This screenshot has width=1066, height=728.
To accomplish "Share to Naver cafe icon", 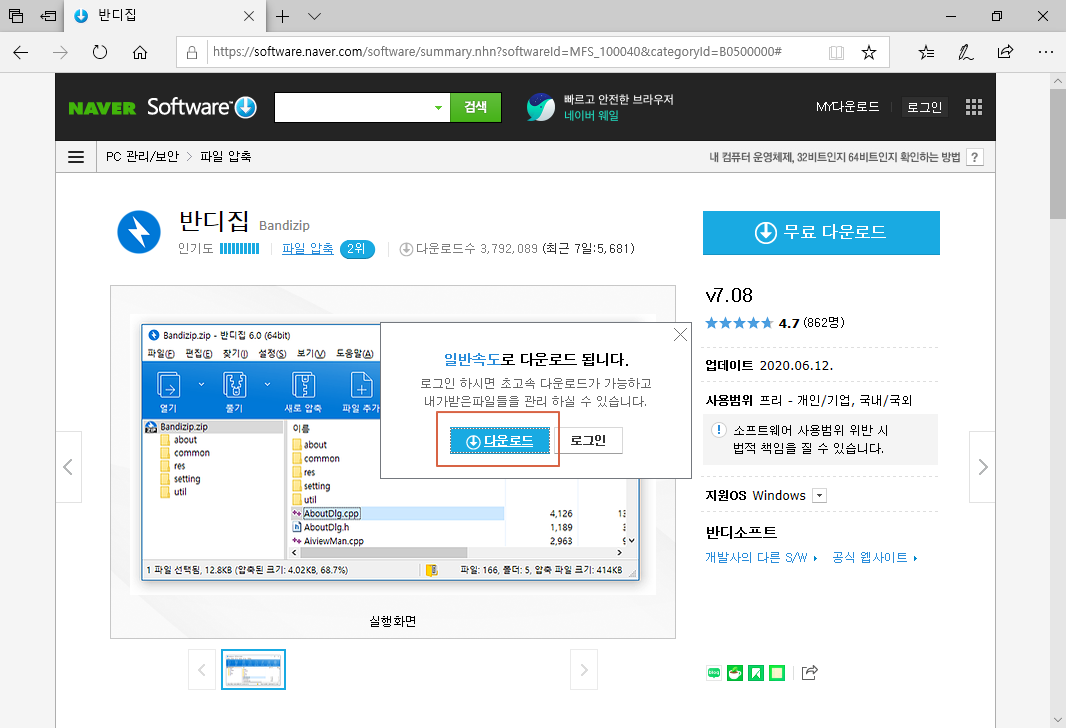I will 735,673.
